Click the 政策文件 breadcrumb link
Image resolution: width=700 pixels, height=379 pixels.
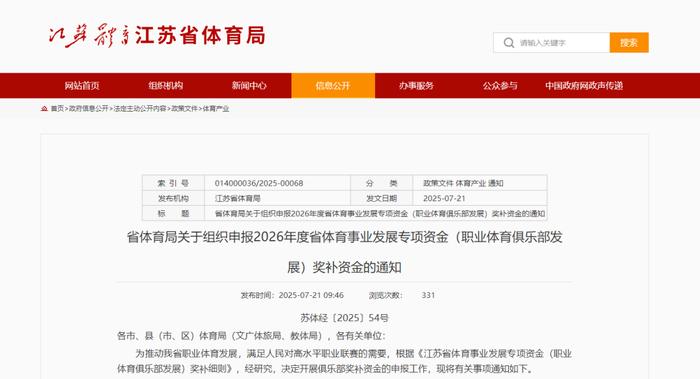tap(184, 108)
